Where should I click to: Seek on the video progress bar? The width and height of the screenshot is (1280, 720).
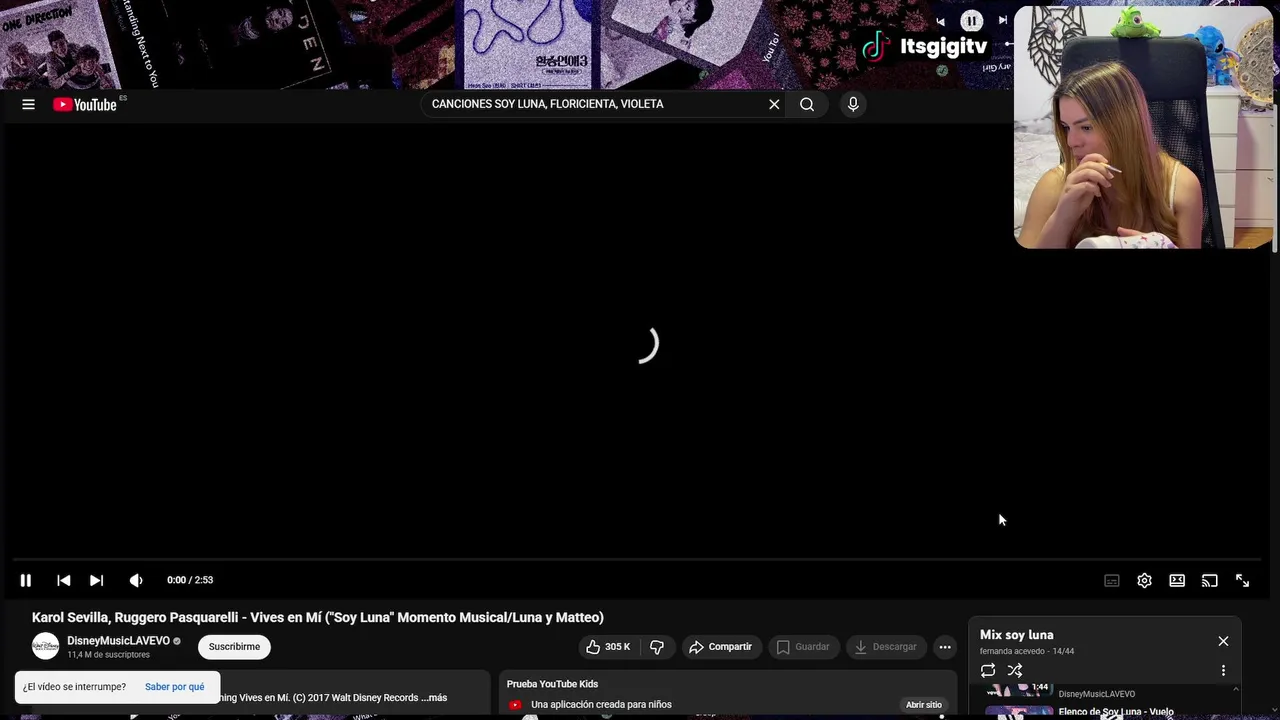click(x=638, y=559)
